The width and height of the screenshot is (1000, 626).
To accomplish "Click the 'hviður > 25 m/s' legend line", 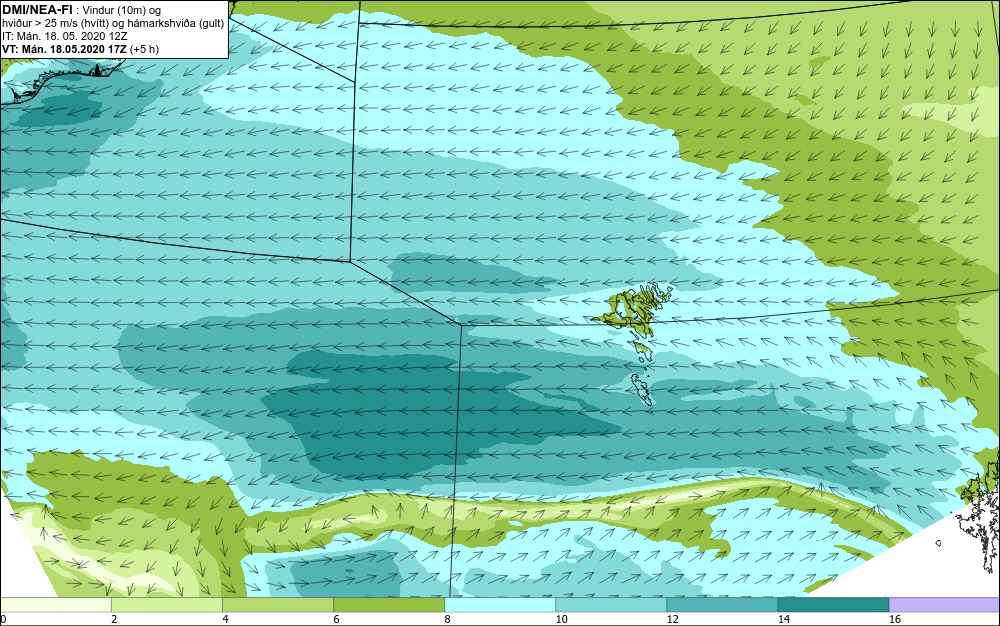I will point(113,24).
